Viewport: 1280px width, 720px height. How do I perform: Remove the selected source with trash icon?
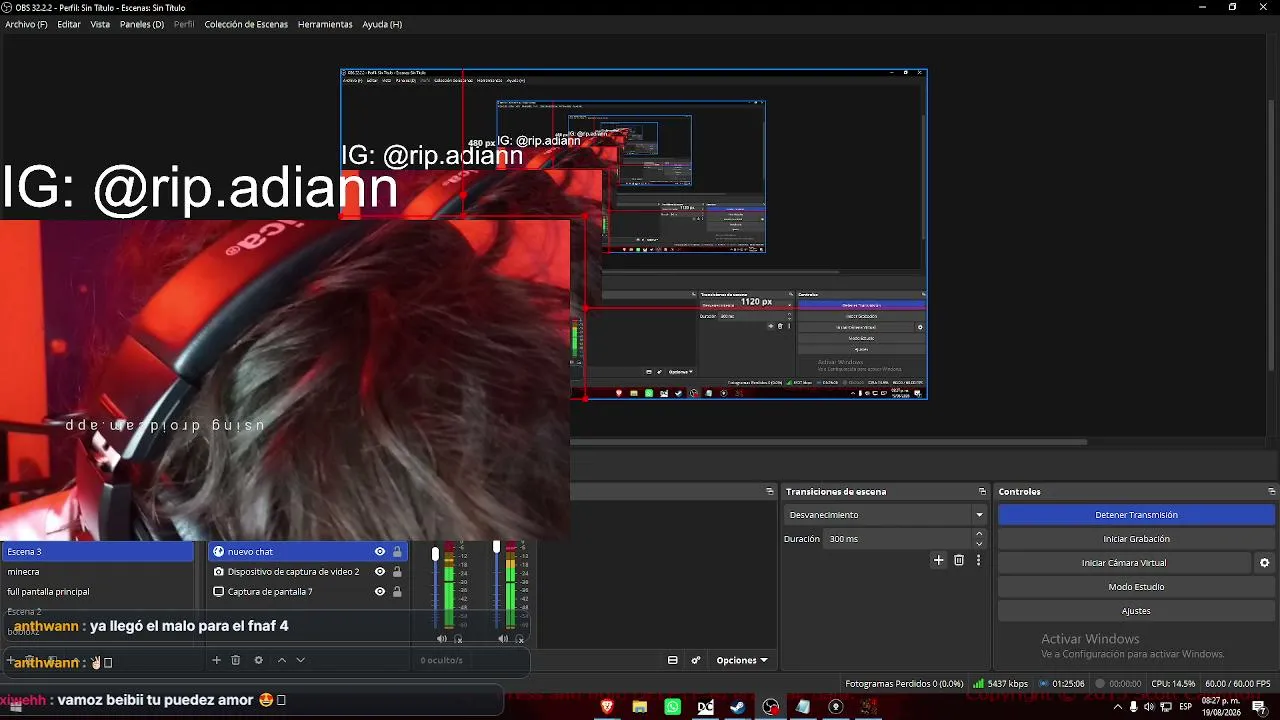tap(236, 660)
